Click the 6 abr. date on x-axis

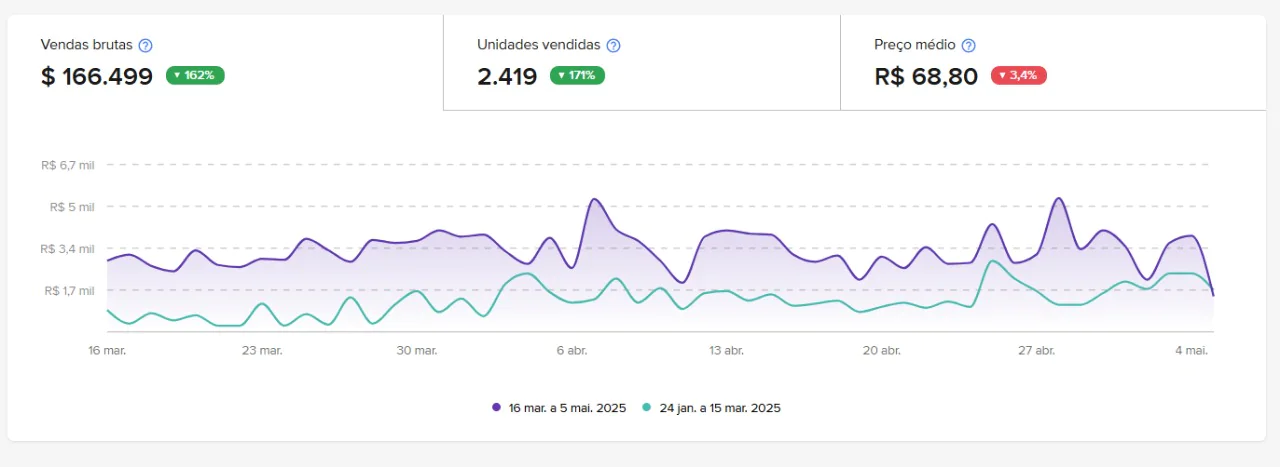tap(571, 351)
